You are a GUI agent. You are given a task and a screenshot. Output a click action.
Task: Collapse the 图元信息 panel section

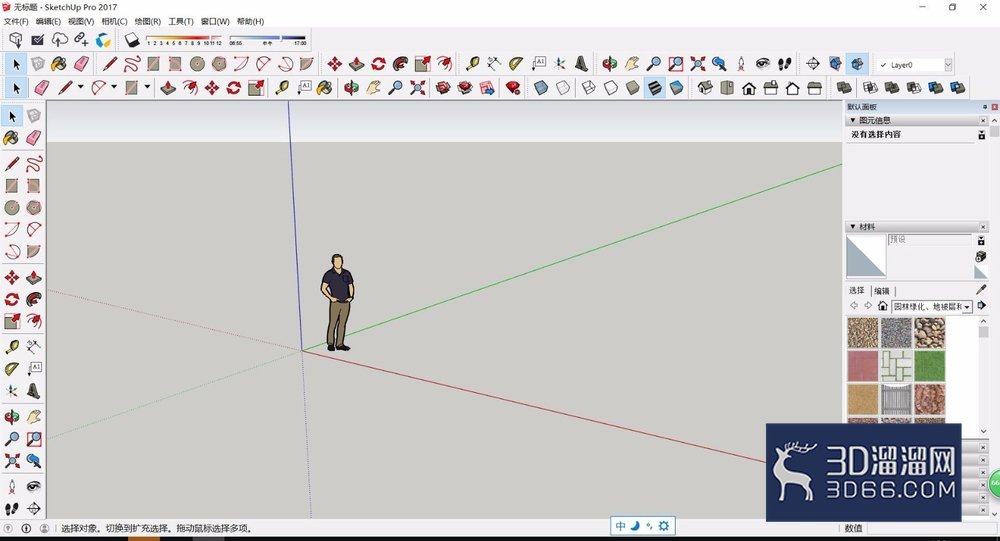tap(853, 120)
